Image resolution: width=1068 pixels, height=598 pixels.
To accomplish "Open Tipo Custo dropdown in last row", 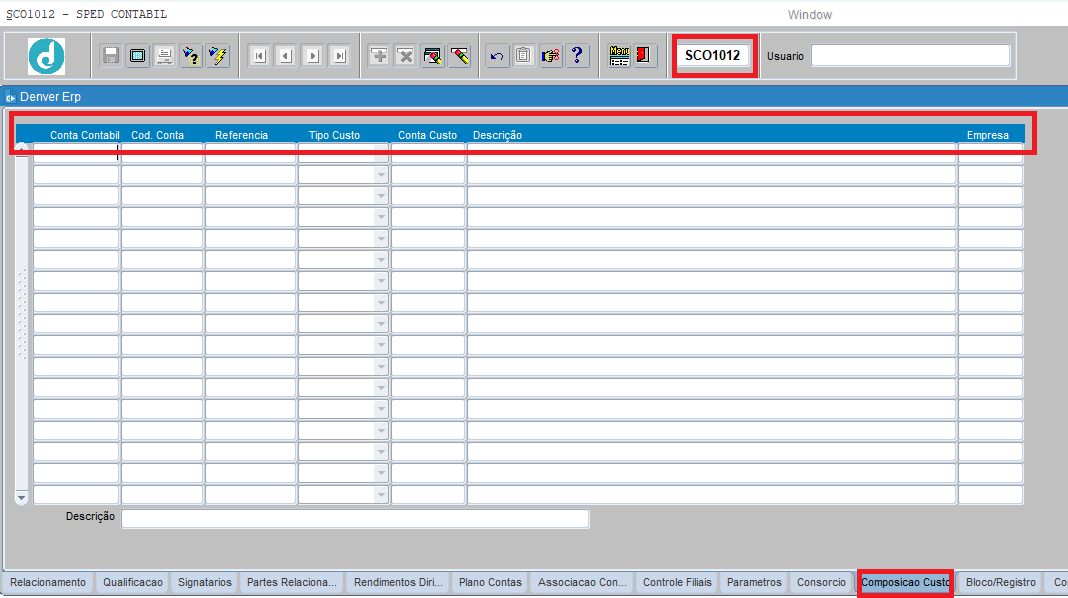I will pyautogui.click(x=380, y=495).
